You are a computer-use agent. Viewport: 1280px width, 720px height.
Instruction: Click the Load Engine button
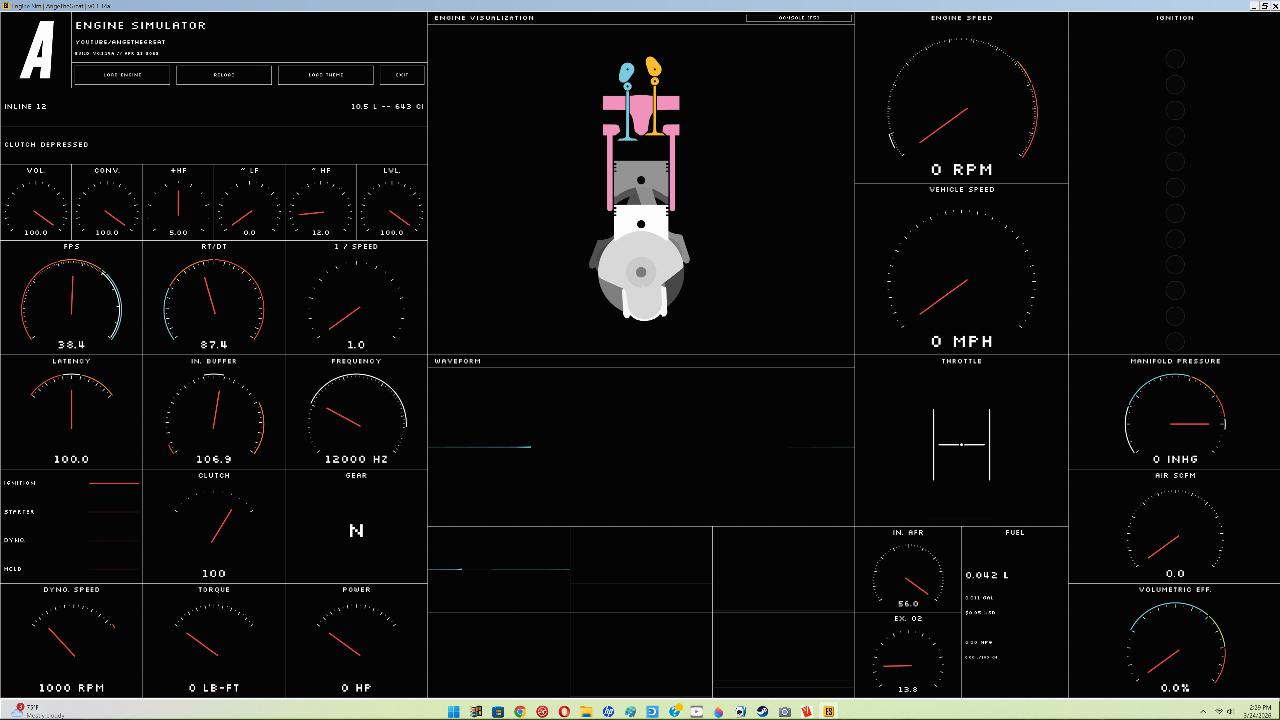coord(122,75)
